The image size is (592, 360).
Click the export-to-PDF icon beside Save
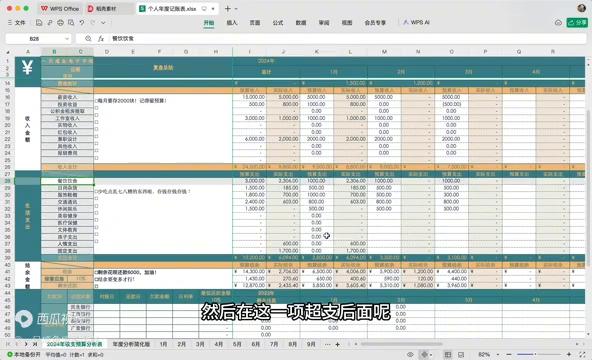50,23
